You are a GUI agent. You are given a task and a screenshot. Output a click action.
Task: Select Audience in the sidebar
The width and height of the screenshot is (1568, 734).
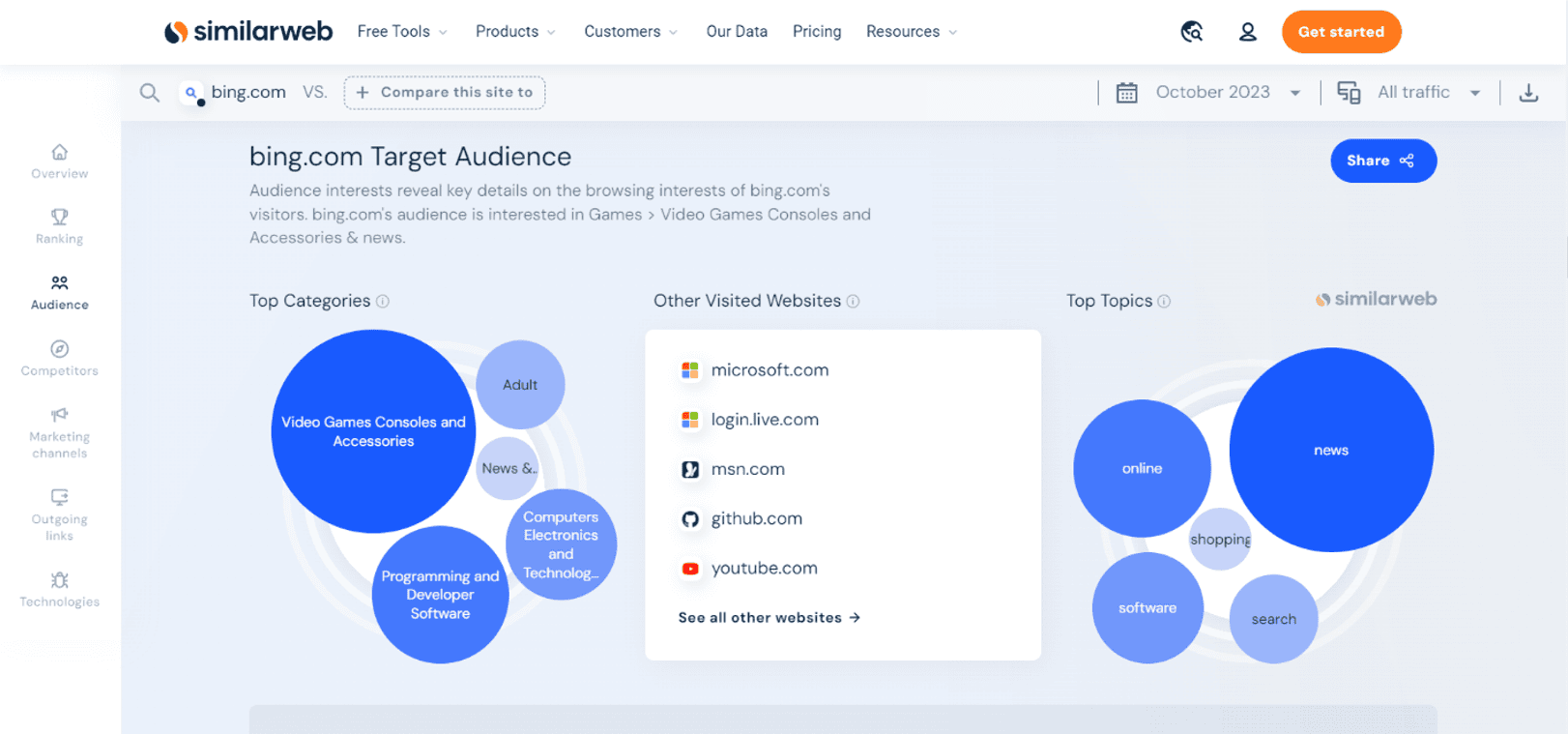pyautogui.click(x=60, y=293)
